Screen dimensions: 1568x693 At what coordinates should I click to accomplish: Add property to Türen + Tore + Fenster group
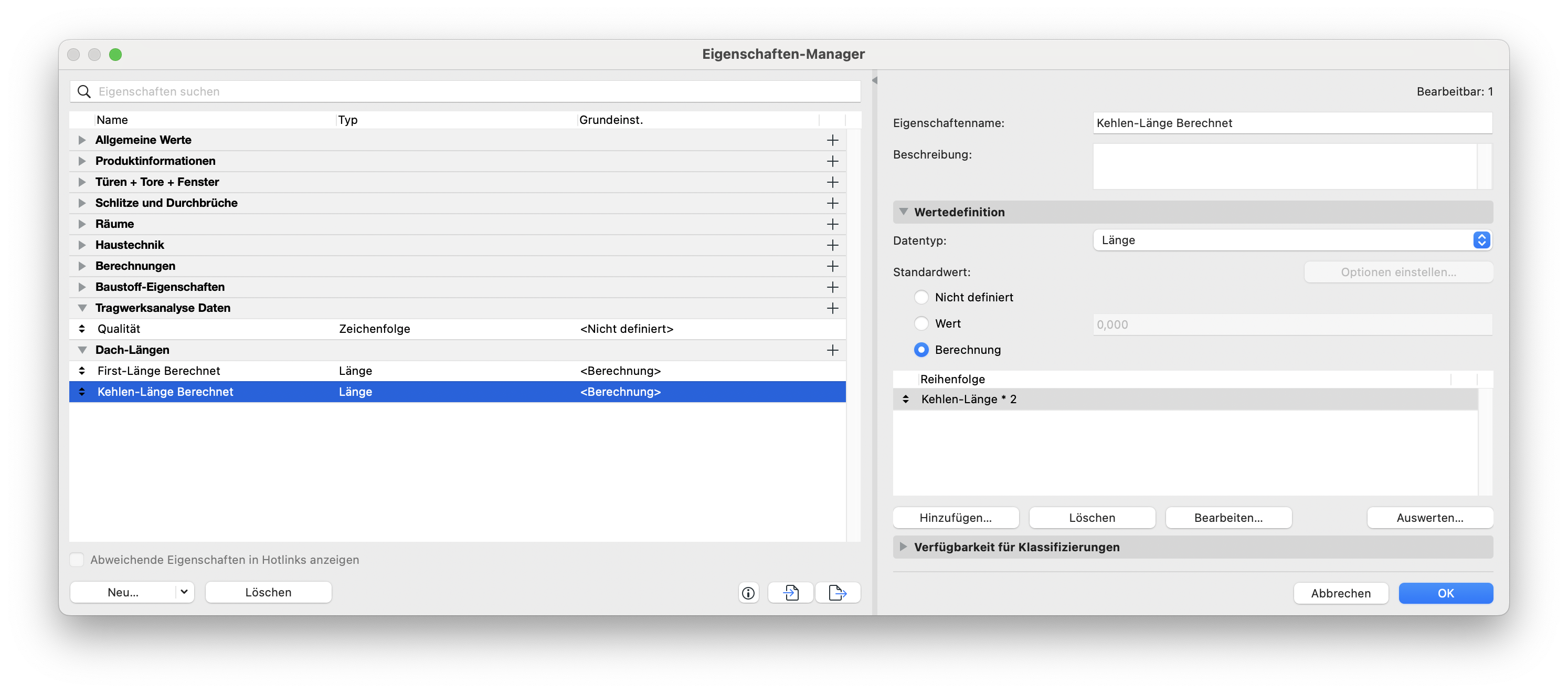pyautogui.click(x=832, y=182)
